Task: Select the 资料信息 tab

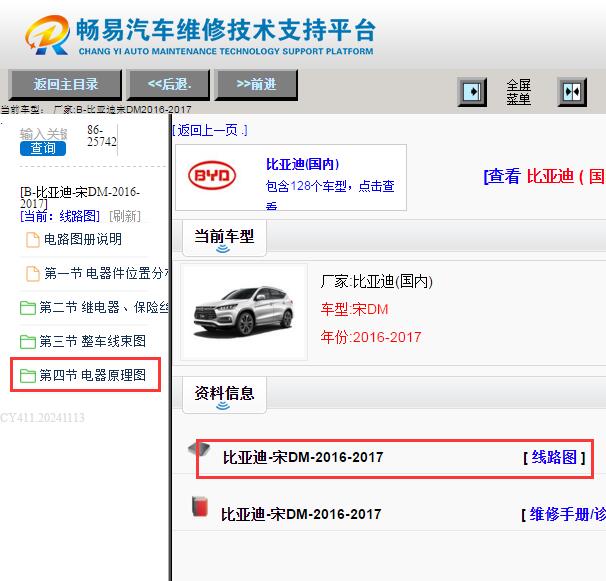Action: (x=224, y=394)
